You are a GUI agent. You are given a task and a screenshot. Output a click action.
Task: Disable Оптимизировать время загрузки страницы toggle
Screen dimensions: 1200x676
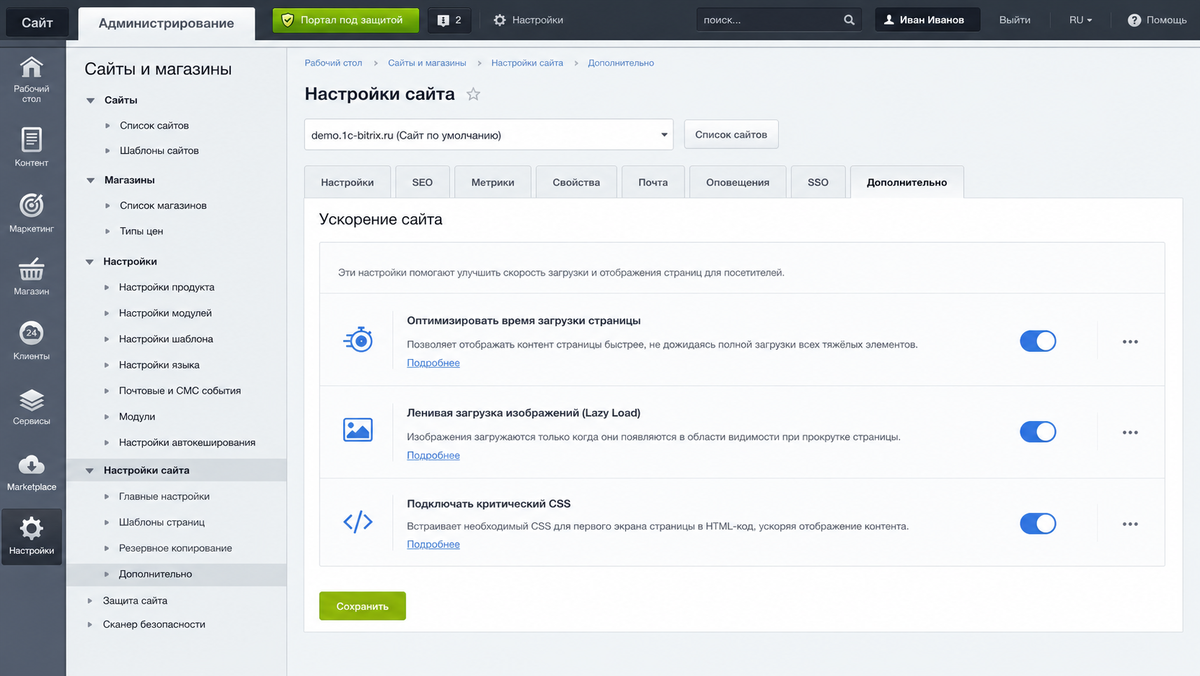click(x=1038, y=341)
